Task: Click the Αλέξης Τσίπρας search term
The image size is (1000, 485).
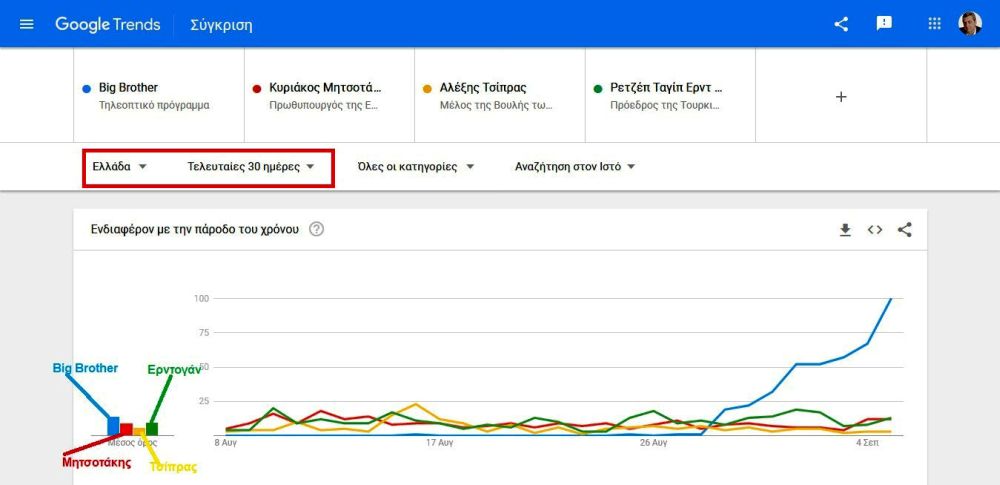Action: coord(499,95)
